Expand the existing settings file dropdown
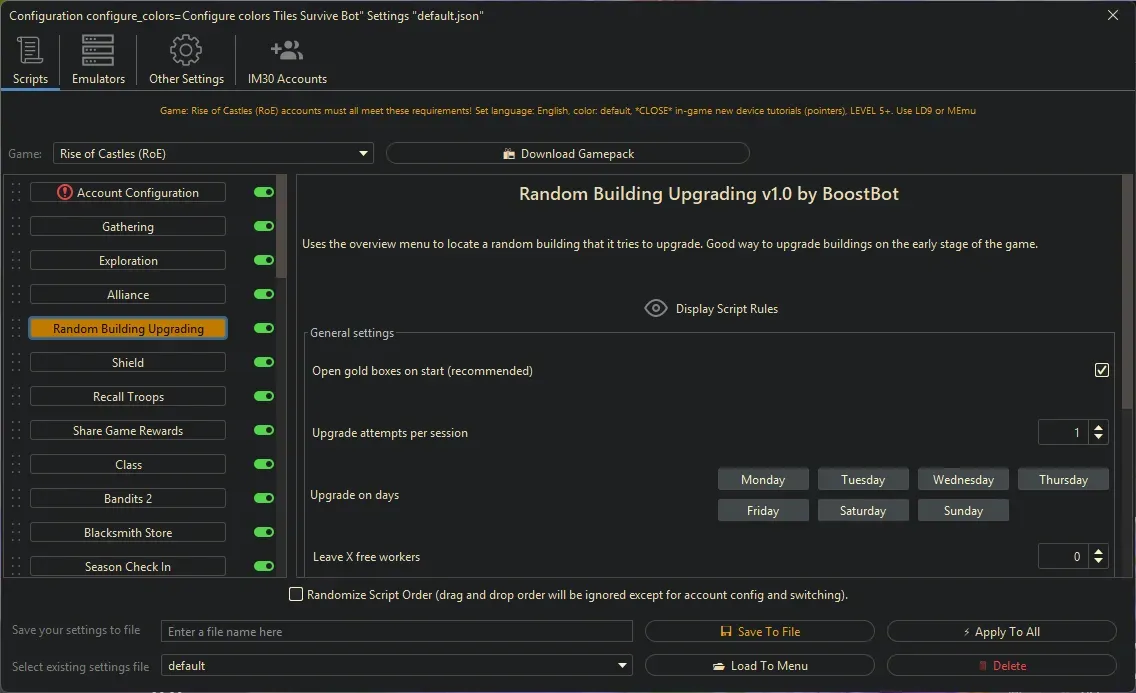Screen dimensions: 1136x693 (396, 665)
